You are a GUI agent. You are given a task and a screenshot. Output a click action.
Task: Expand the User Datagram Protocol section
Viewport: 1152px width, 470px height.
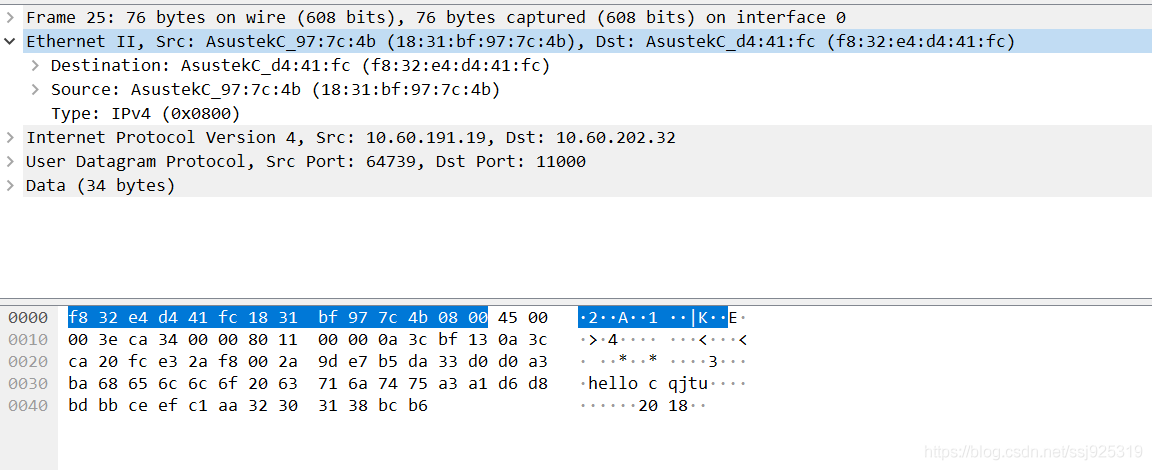click(10, 162)
